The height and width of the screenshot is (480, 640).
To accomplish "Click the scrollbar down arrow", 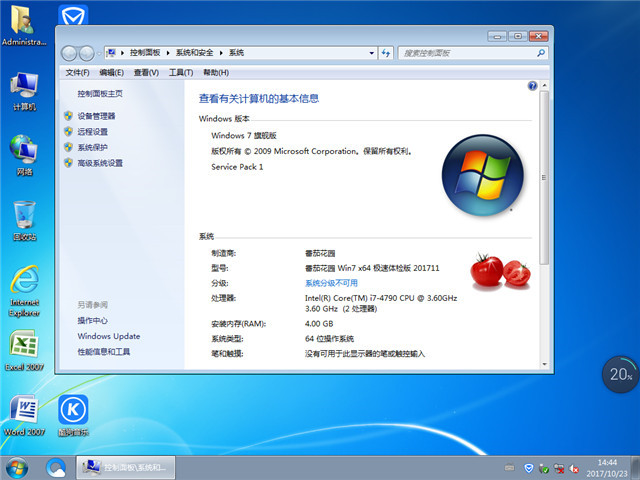I will click(544, 364).
